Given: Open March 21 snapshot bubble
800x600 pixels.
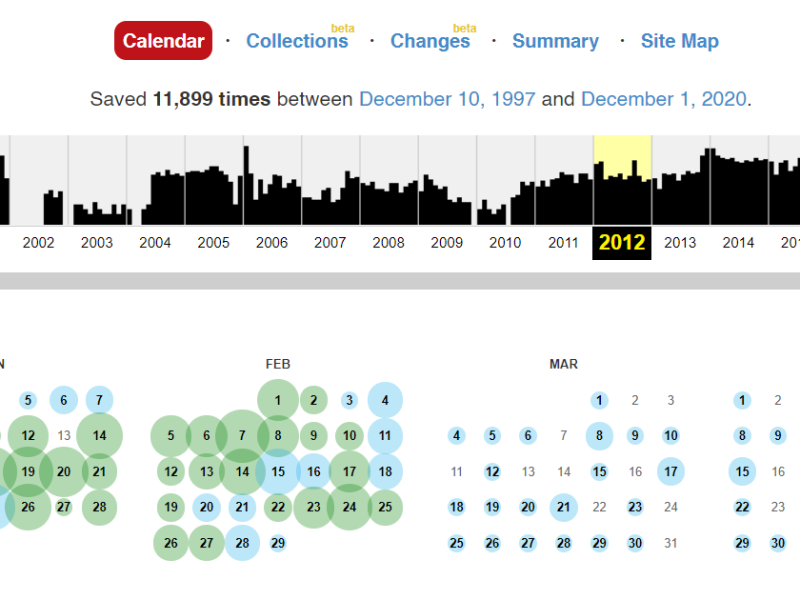Looking at the screenshot, I should 563,507.
